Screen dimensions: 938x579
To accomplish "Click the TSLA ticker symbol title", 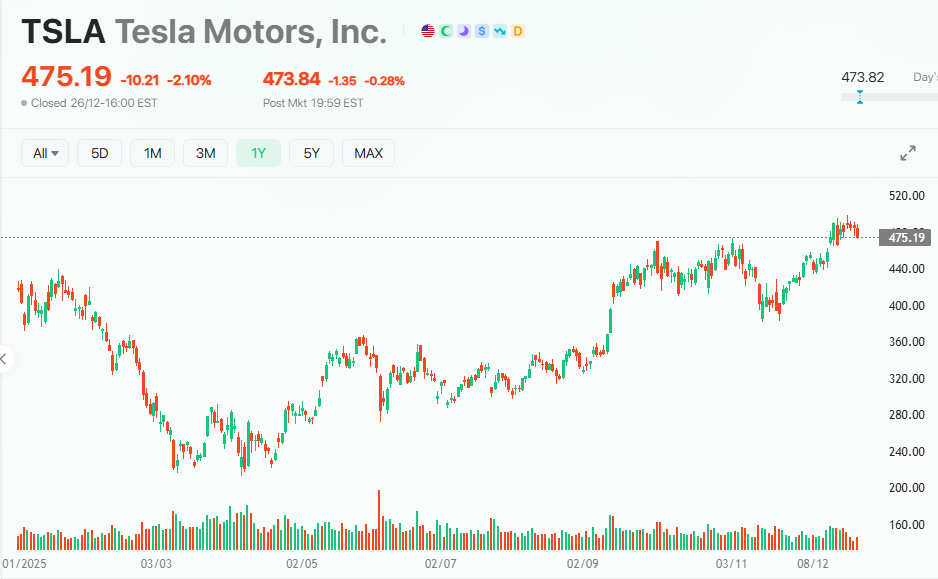I will (x=64, y=32).
